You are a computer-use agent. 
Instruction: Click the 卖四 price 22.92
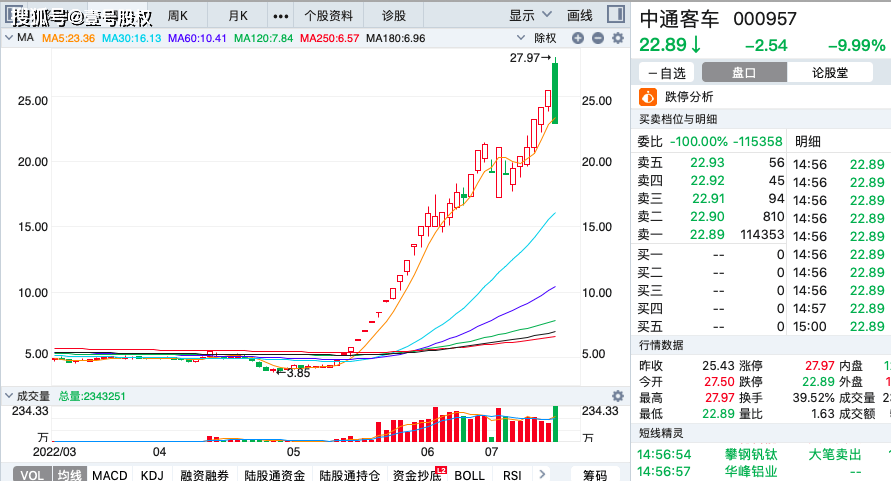point(707,180)
